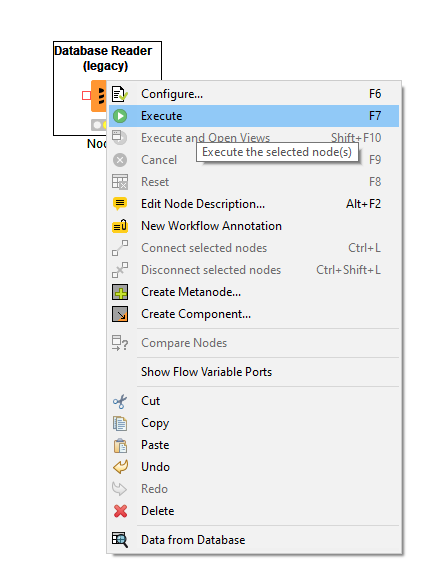Select Disconnect selected nodes entry
Screen dimensions: 422x571
pyautogui.click(x=254, y=270)
